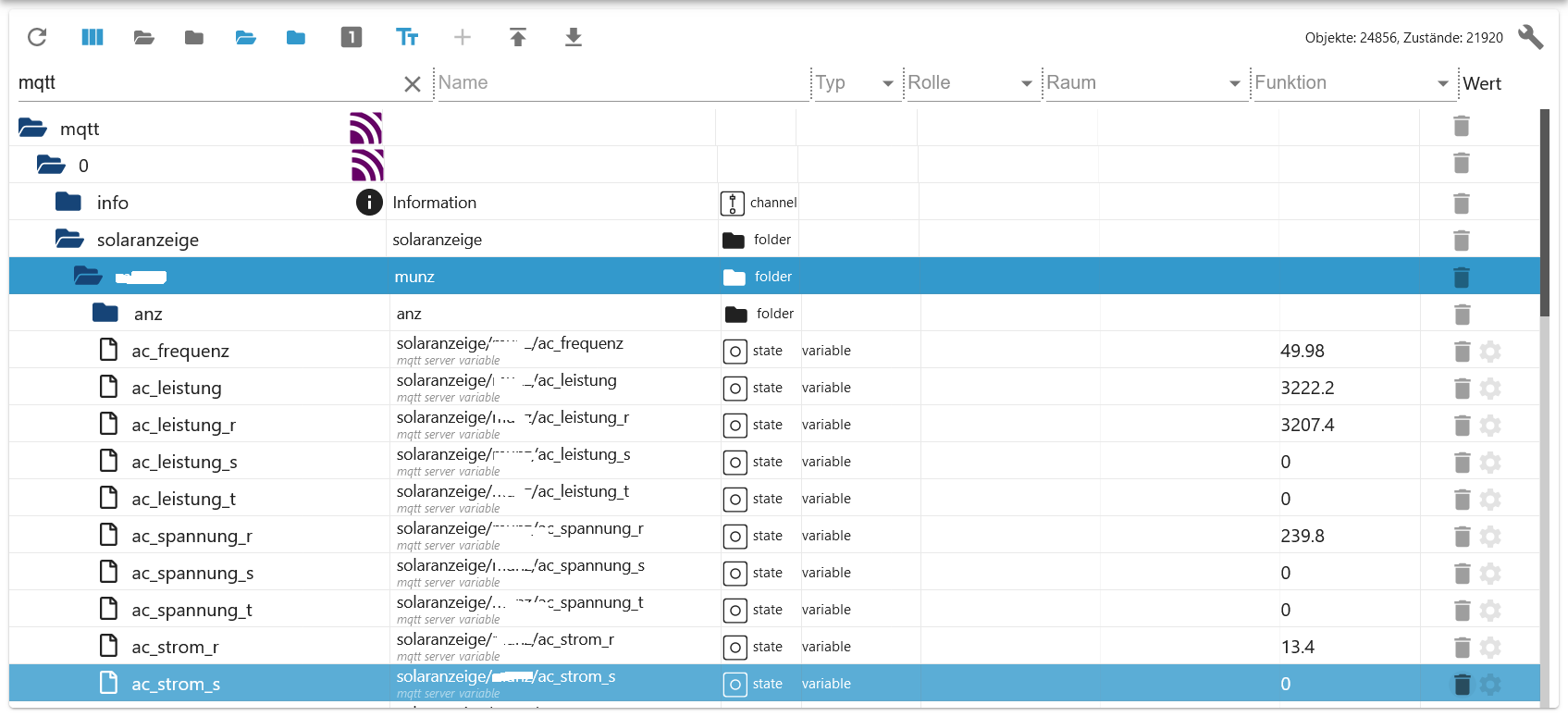Delete the ac_frequenz object
1568x717 pixels.
(1463, 352)
